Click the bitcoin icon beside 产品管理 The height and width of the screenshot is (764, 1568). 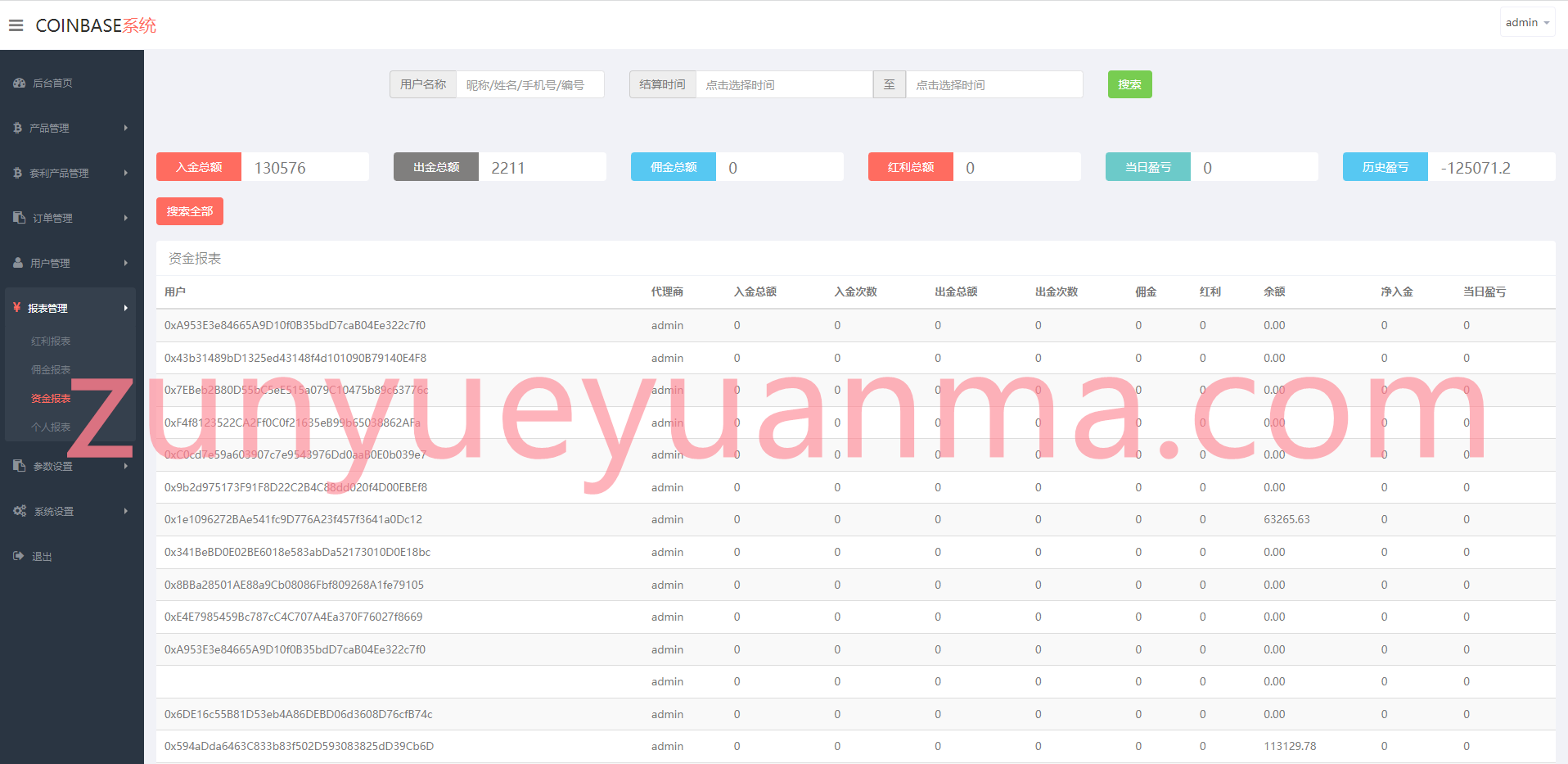17,128
